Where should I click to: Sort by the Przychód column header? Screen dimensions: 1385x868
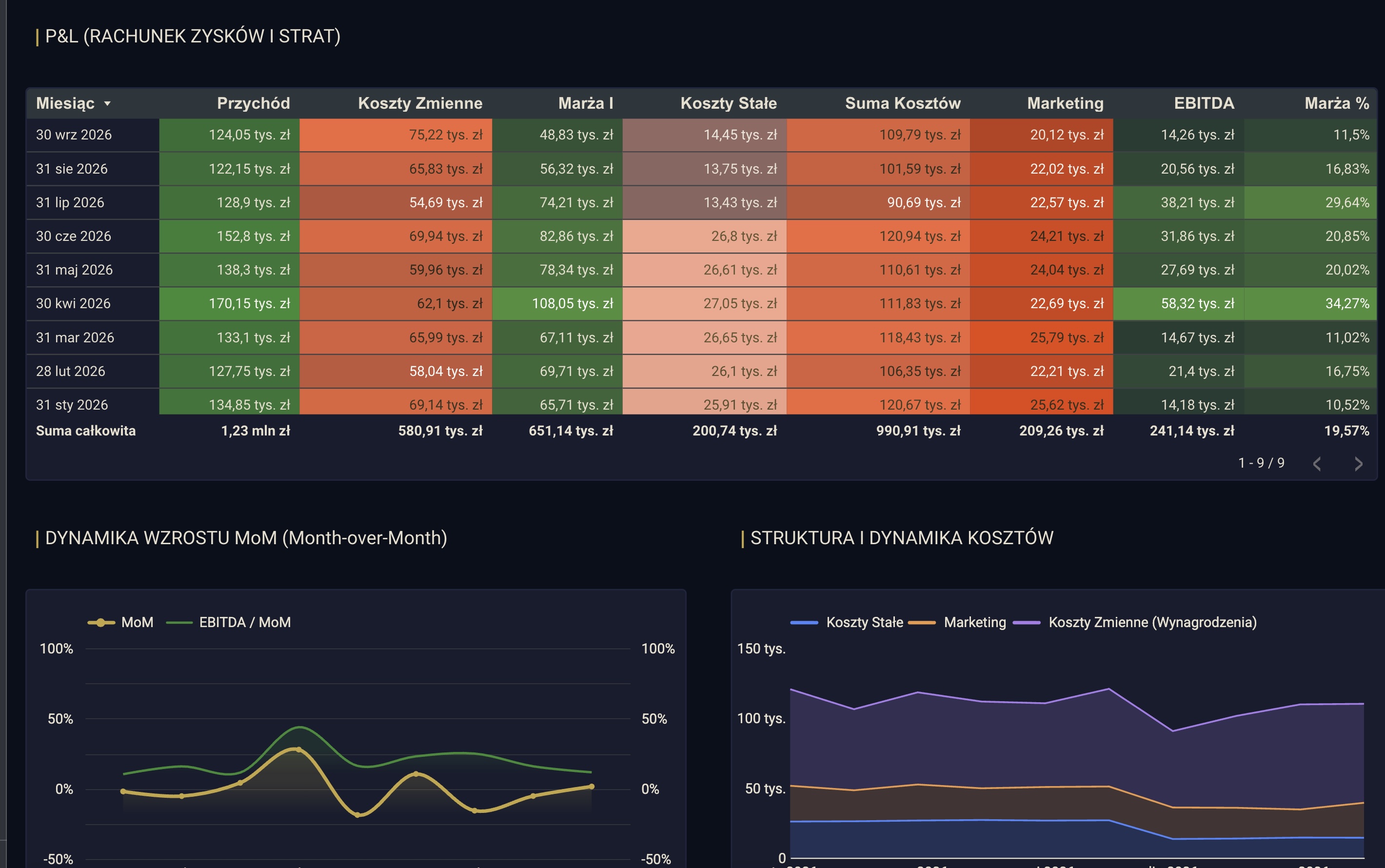253,103
